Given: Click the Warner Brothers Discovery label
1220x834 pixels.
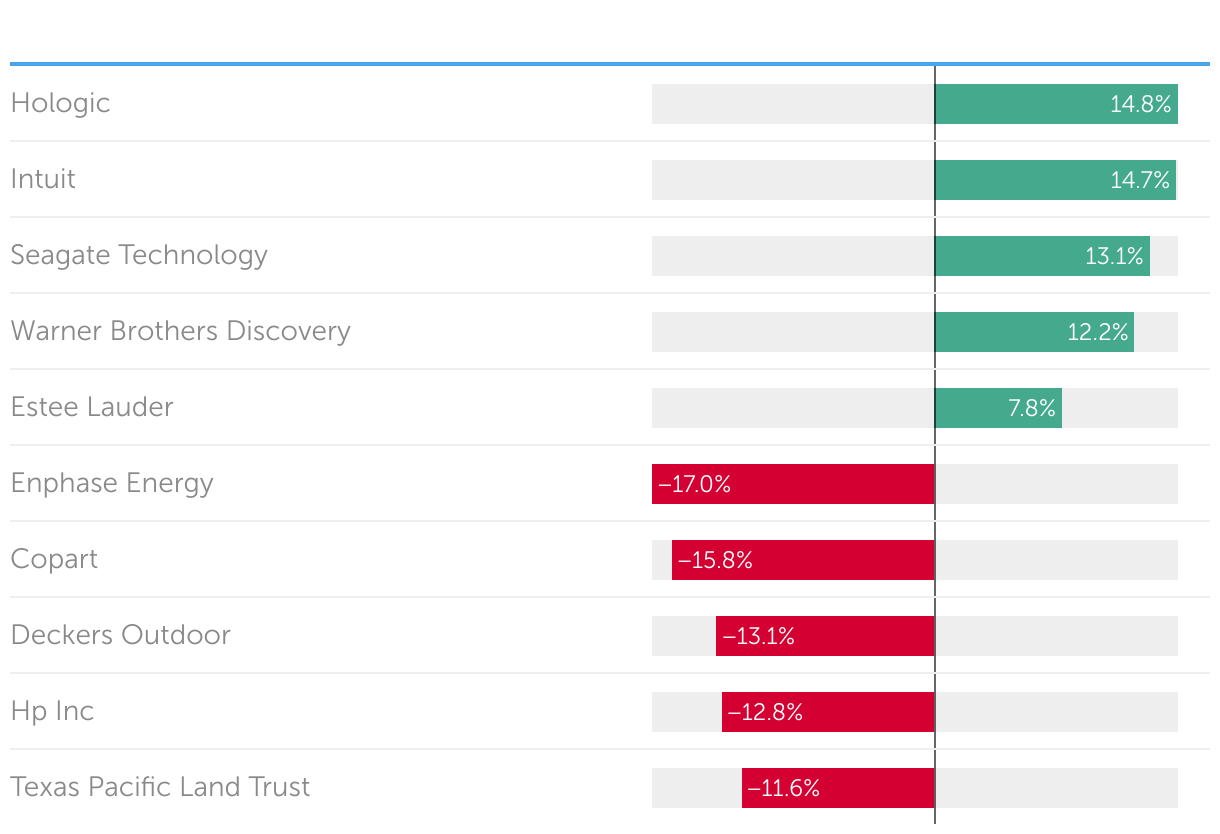Looking at the screenshot, I should point(180,331).
